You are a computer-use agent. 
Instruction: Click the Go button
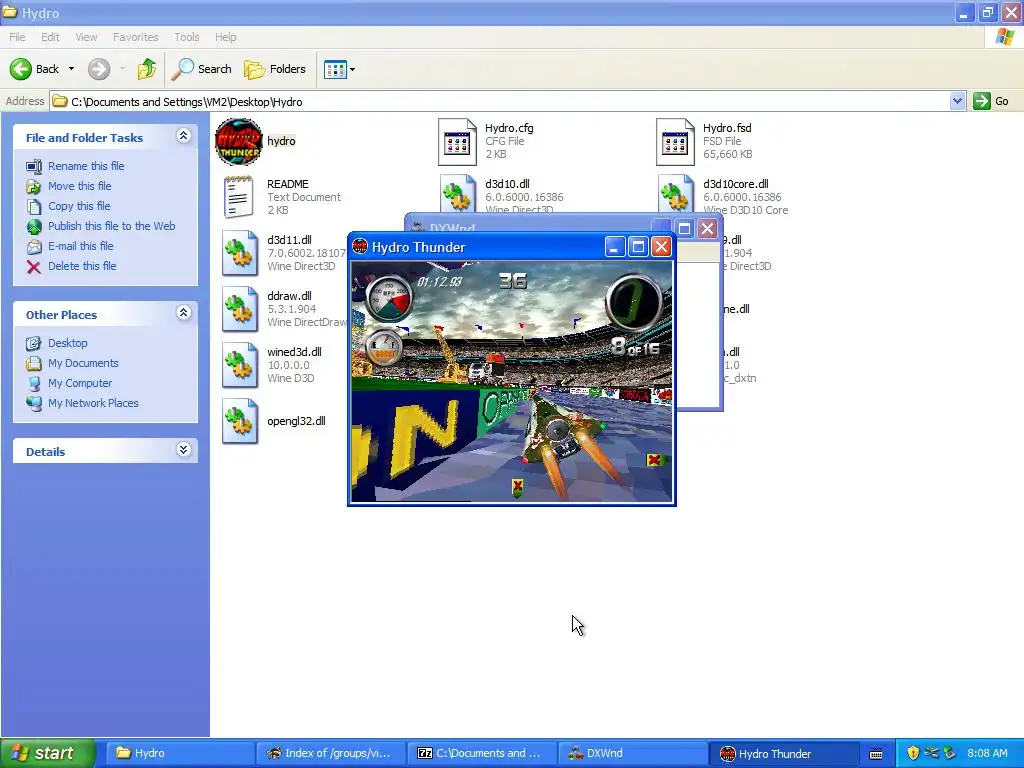(x=991, y=101)
